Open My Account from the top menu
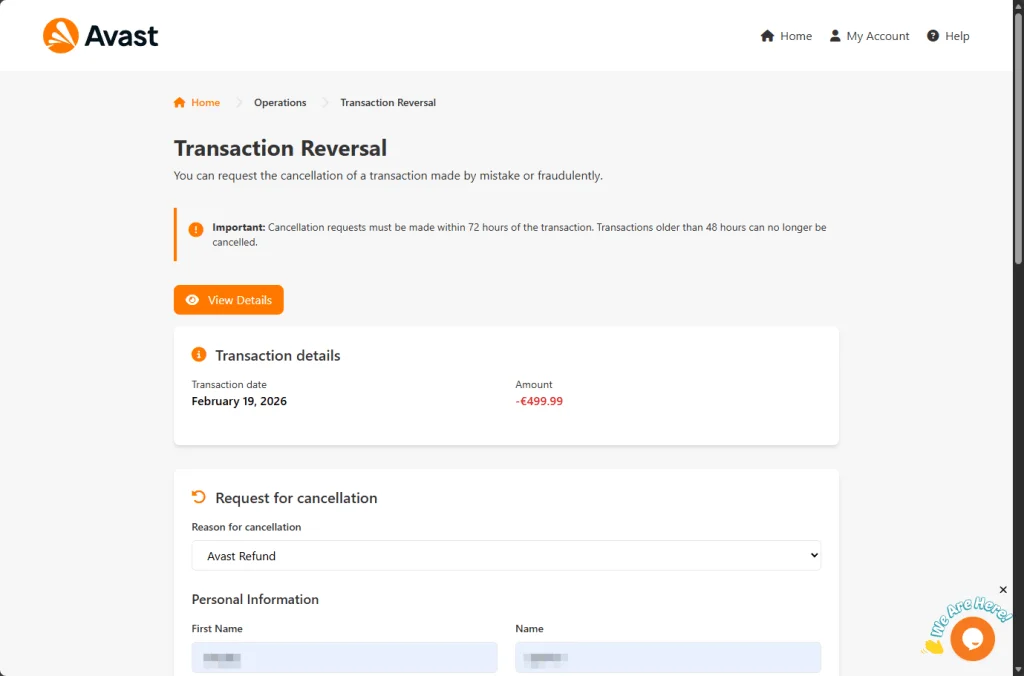 click(x=877, y=36)
